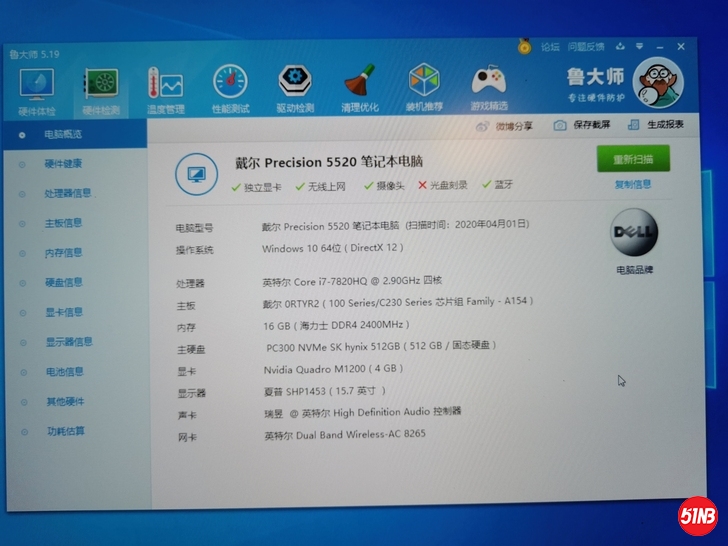Click the Core i7-7820HQ processor value
Viewport: 728px width, 546px height.
point(352,281)
